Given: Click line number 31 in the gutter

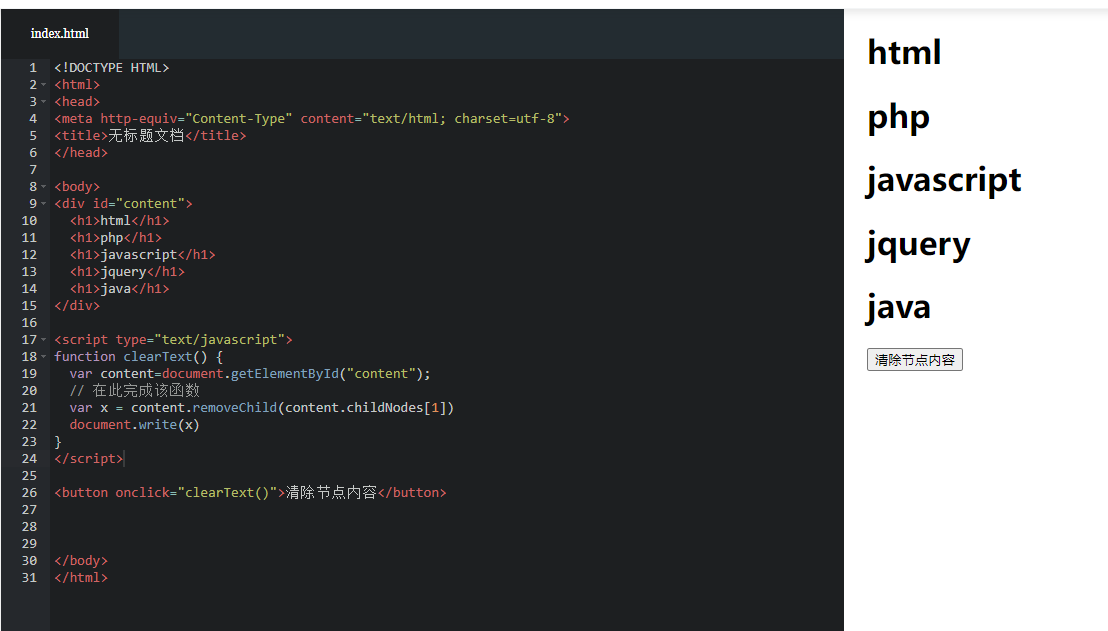Looking at the screenshot, I should 28,578.
